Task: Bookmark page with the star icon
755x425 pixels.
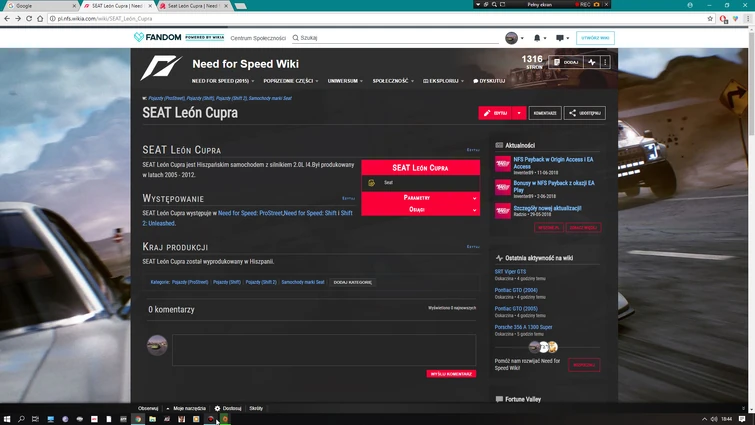Action: (710, 18)
